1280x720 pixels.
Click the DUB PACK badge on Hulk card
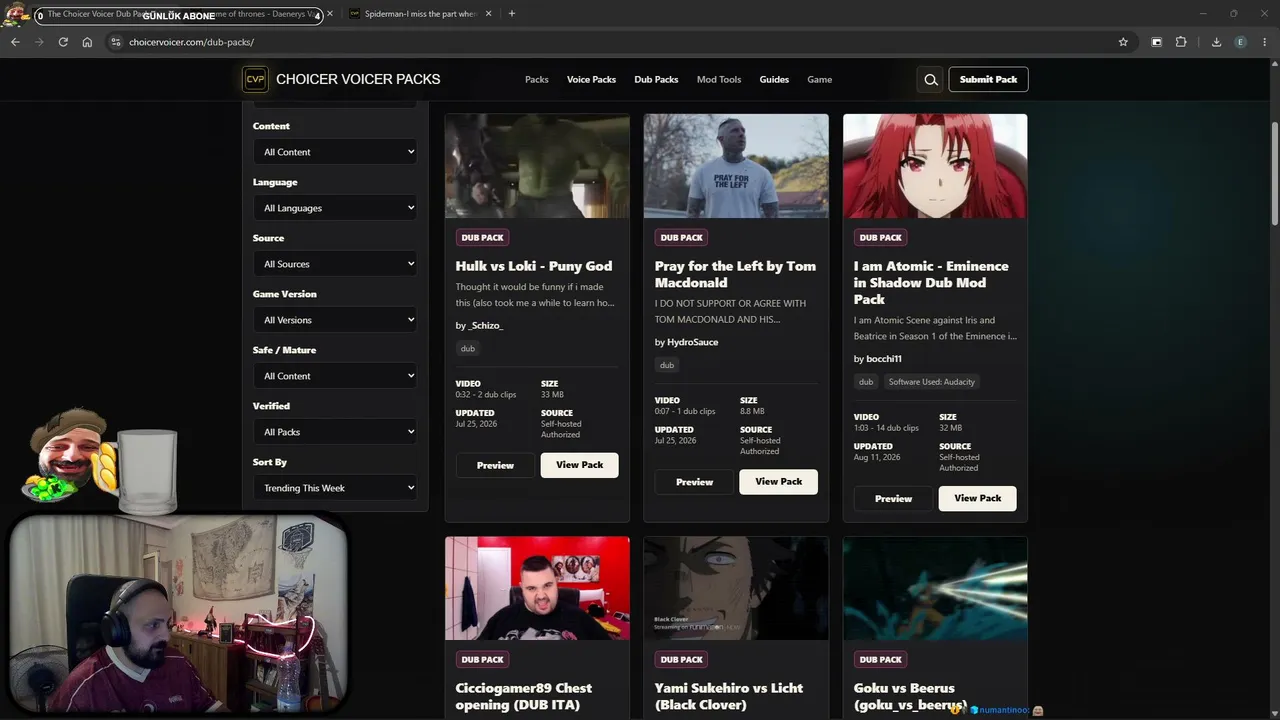[x=482, y=238]
